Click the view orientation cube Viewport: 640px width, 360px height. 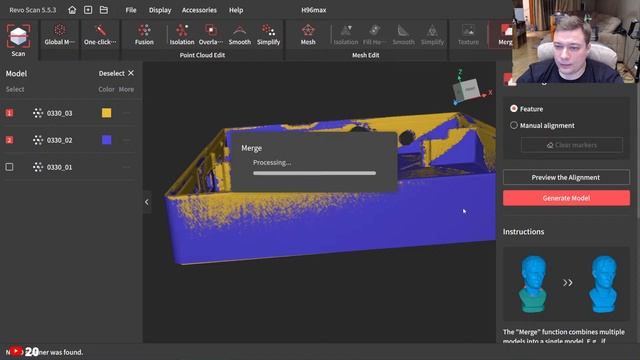coord(467,89)
